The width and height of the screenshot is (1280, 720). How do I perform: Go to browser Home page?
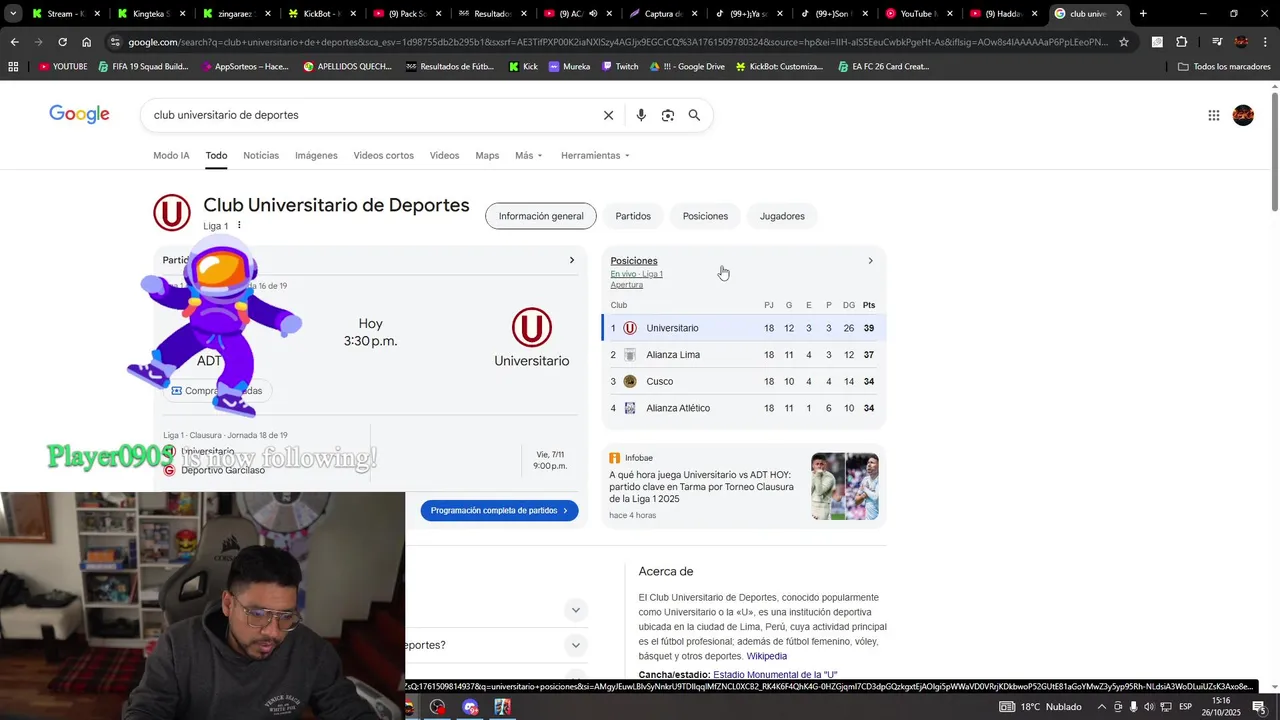[x=86, y=42]
